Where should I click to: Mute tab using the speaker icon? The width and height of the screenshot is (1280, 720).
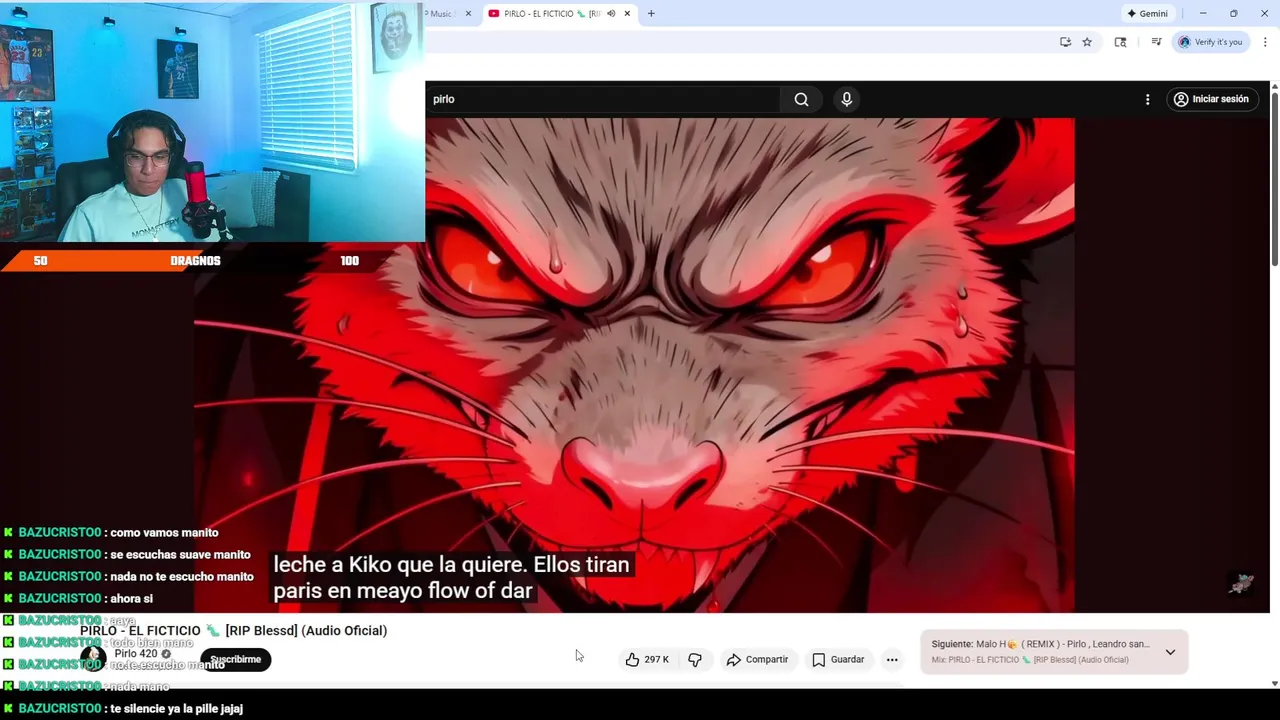click(611, 14)
